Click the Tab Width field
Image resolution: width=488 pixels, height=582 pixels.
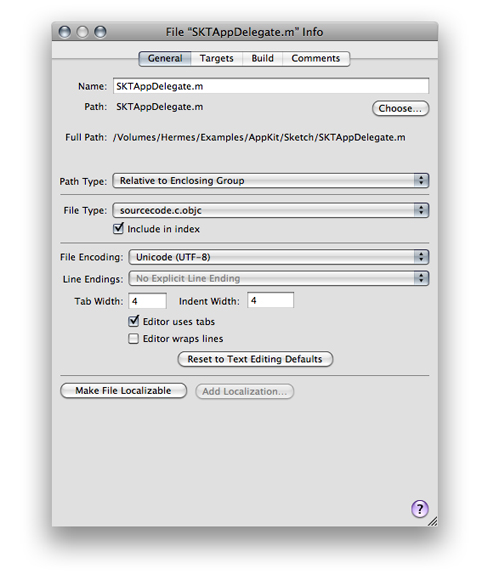click(147, 301)
